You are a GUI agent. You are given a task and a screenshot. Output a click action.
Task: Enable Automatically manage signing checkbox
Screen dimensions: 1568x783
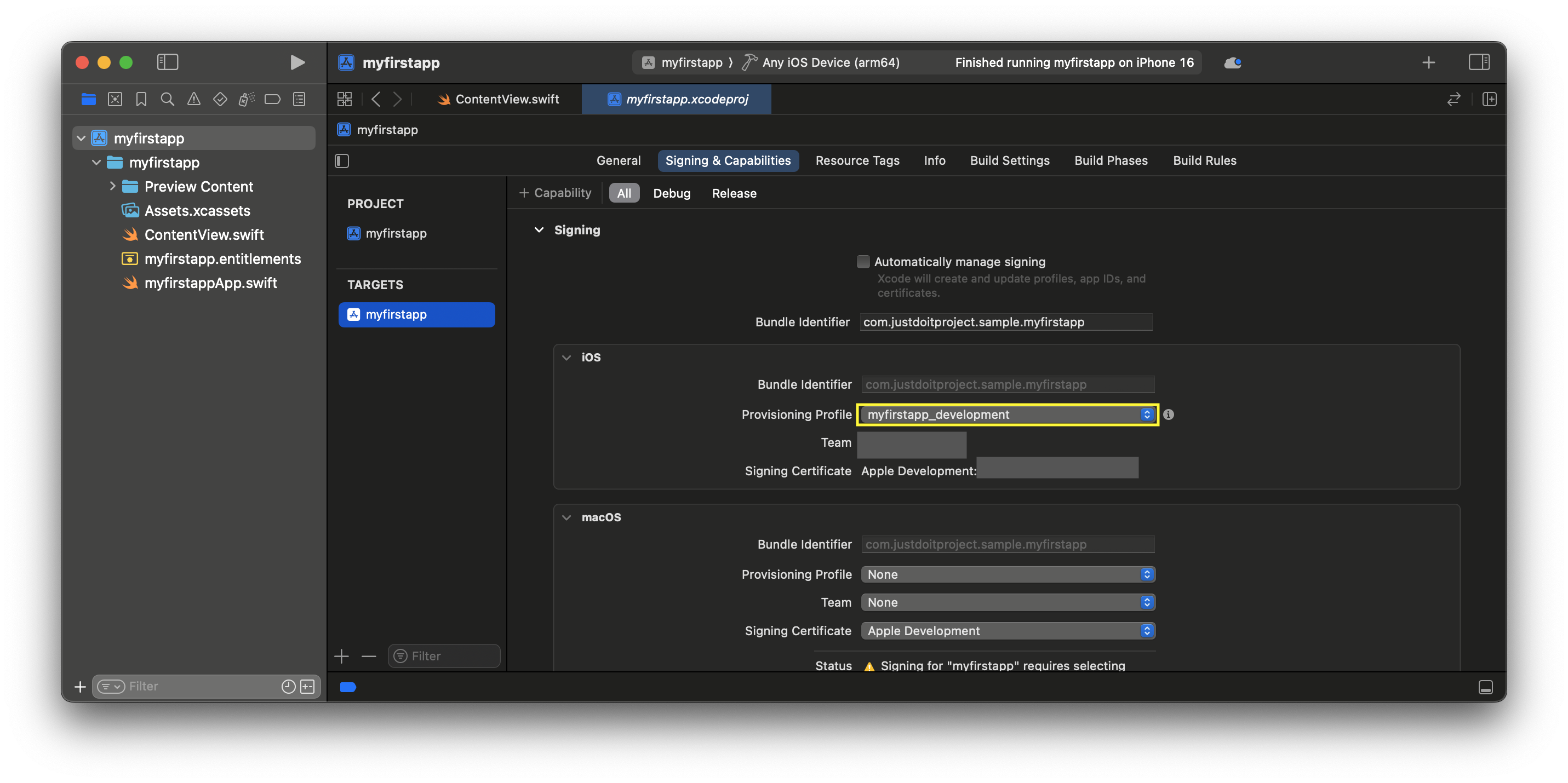click(862, 262)
